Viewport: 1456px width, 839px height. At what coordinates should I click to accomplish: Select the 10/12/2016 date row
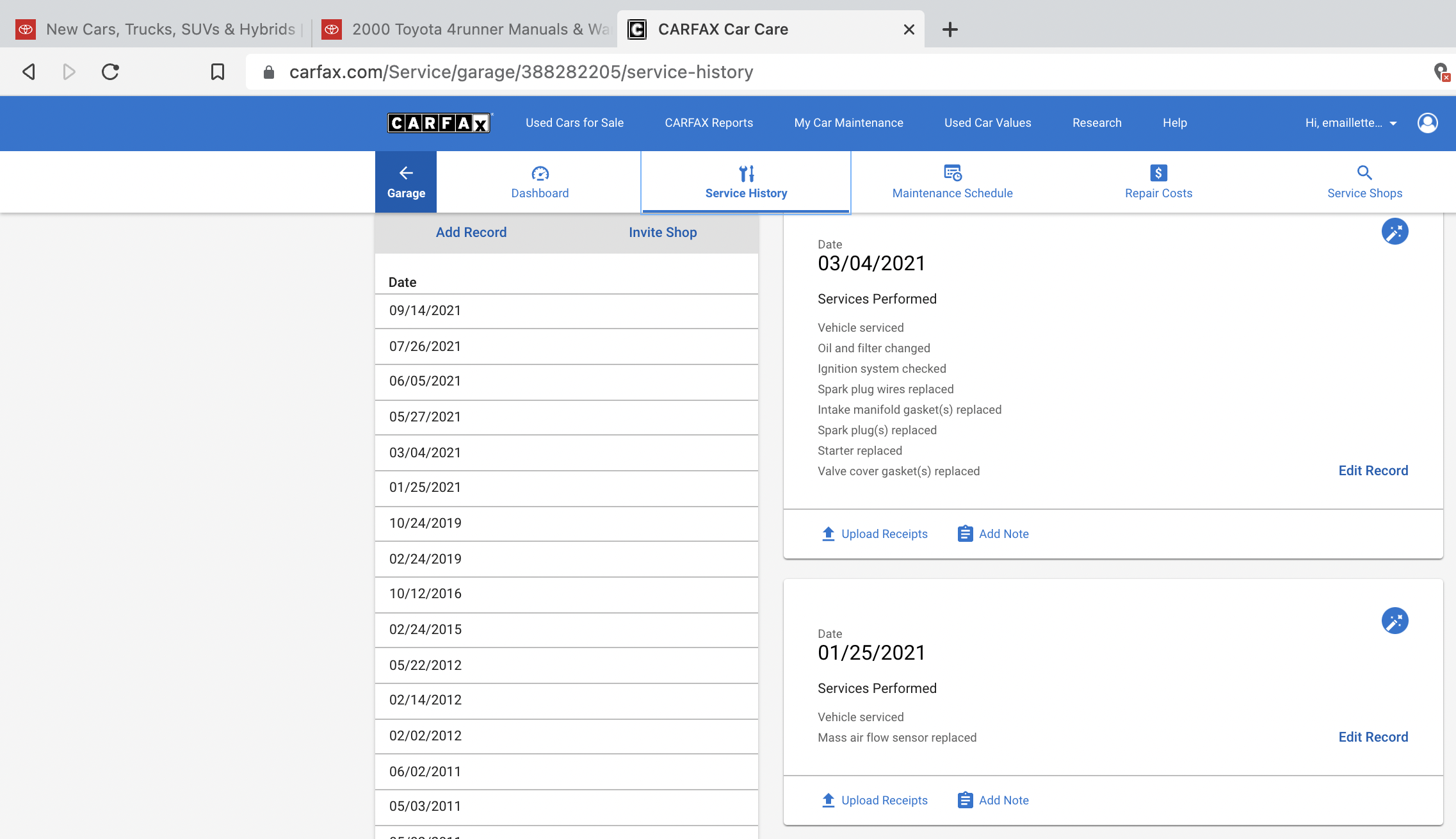[x=567, y=595]
